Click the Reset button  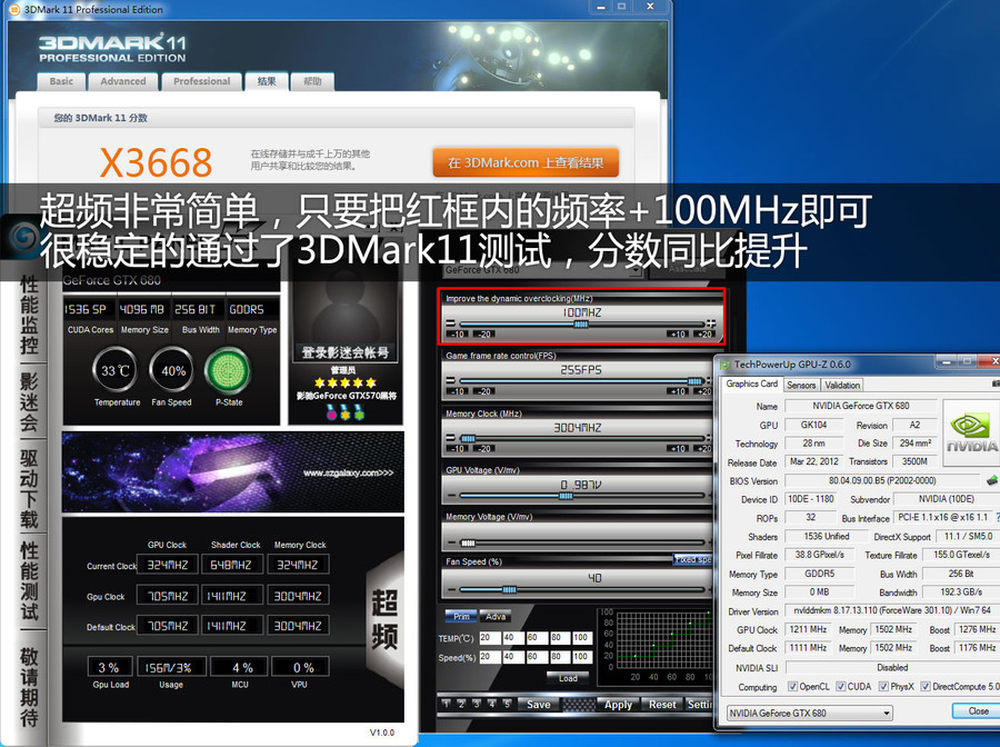[662, 704]
